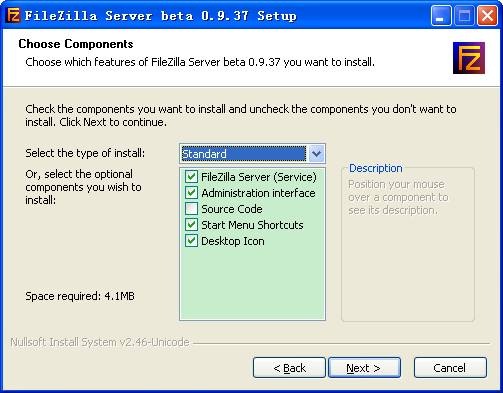Image resolution: width=503 pixels, height=393 pixels.
Task: Enable the Source Code component
Action: (x=191, y=209)
